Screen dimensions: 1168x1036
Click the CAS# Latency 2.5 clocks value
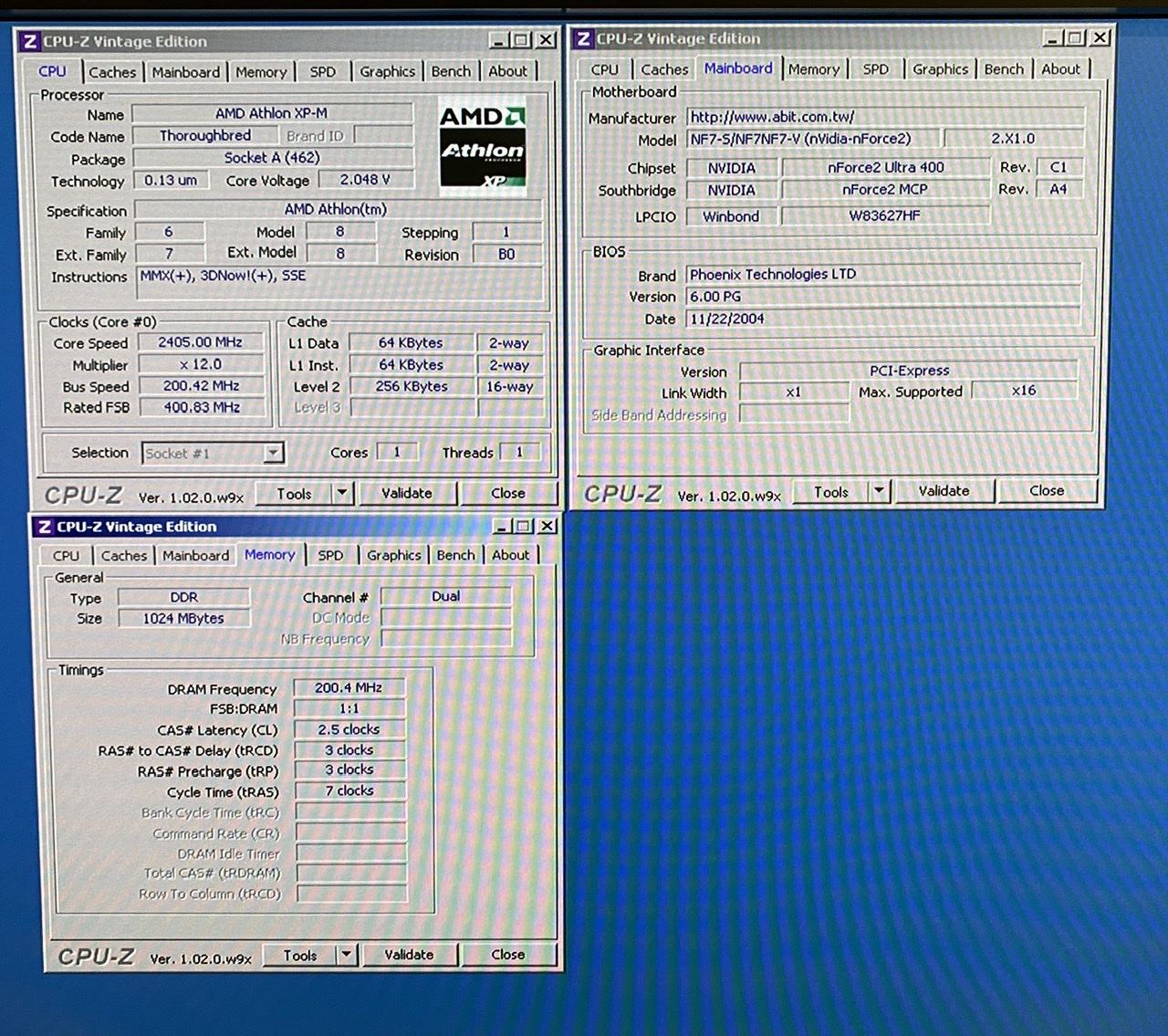click(x=349, y=729)
